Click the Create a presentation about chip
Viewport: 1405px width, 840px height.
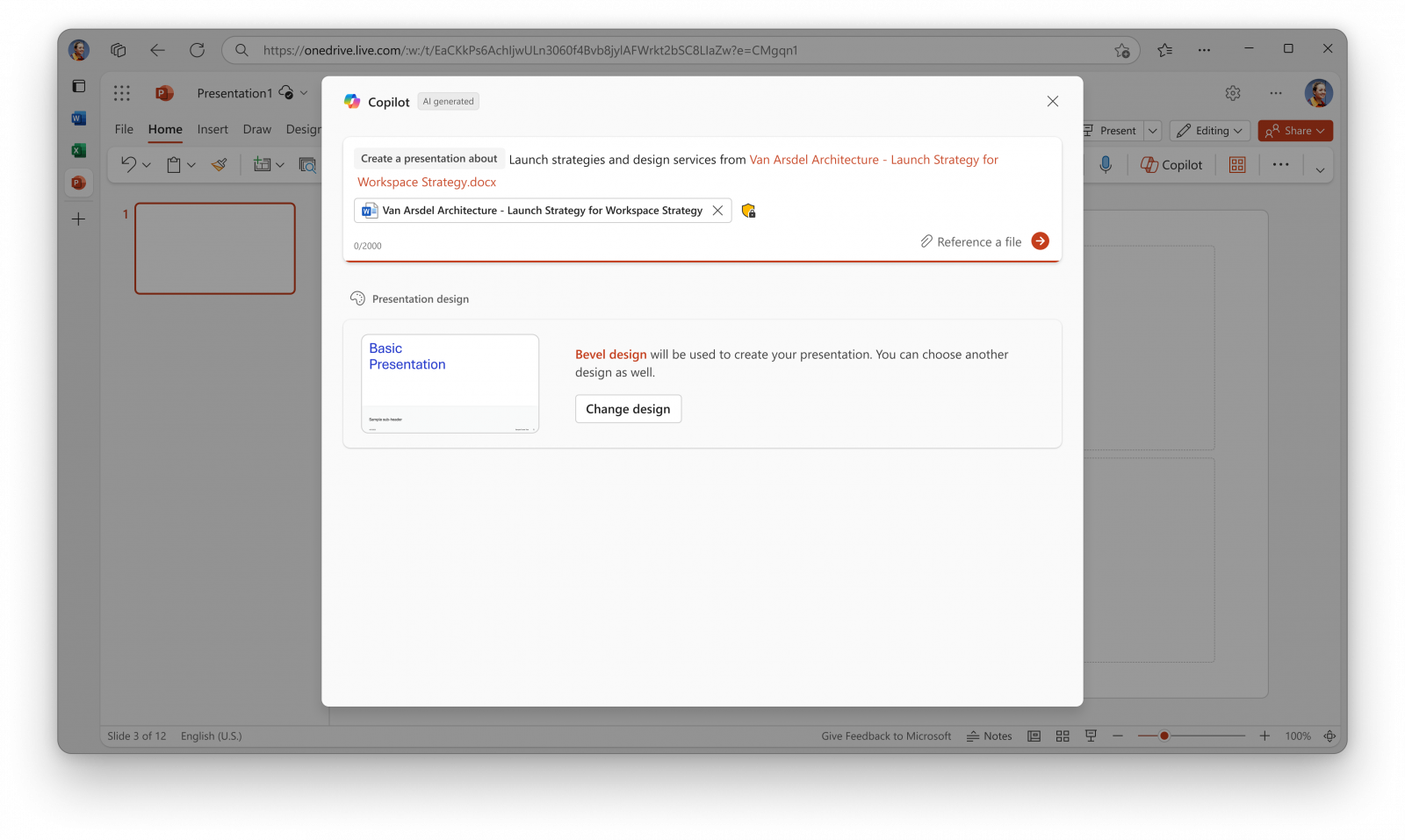point(429,159)
